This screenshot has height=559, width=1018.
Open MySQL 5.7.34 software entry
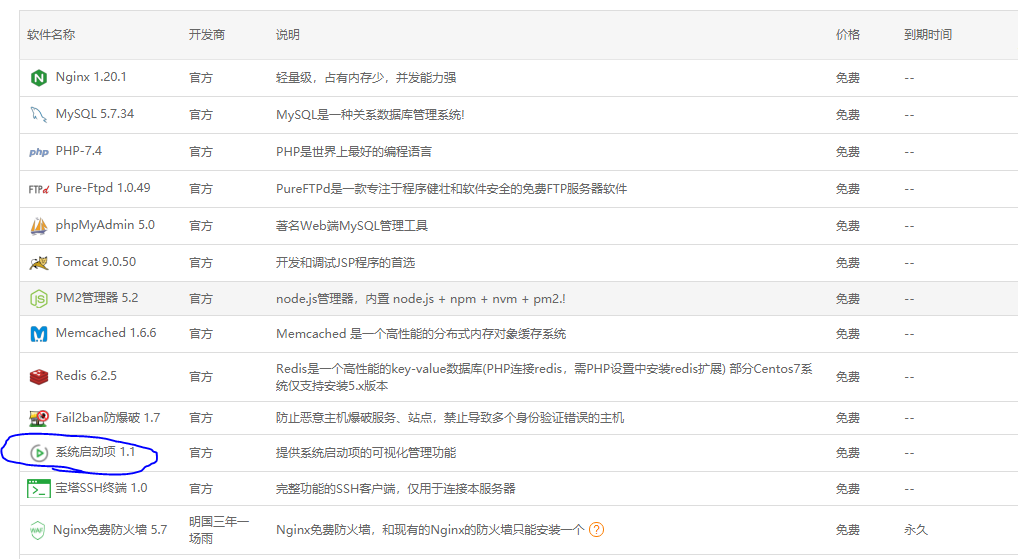coord(95,114)
